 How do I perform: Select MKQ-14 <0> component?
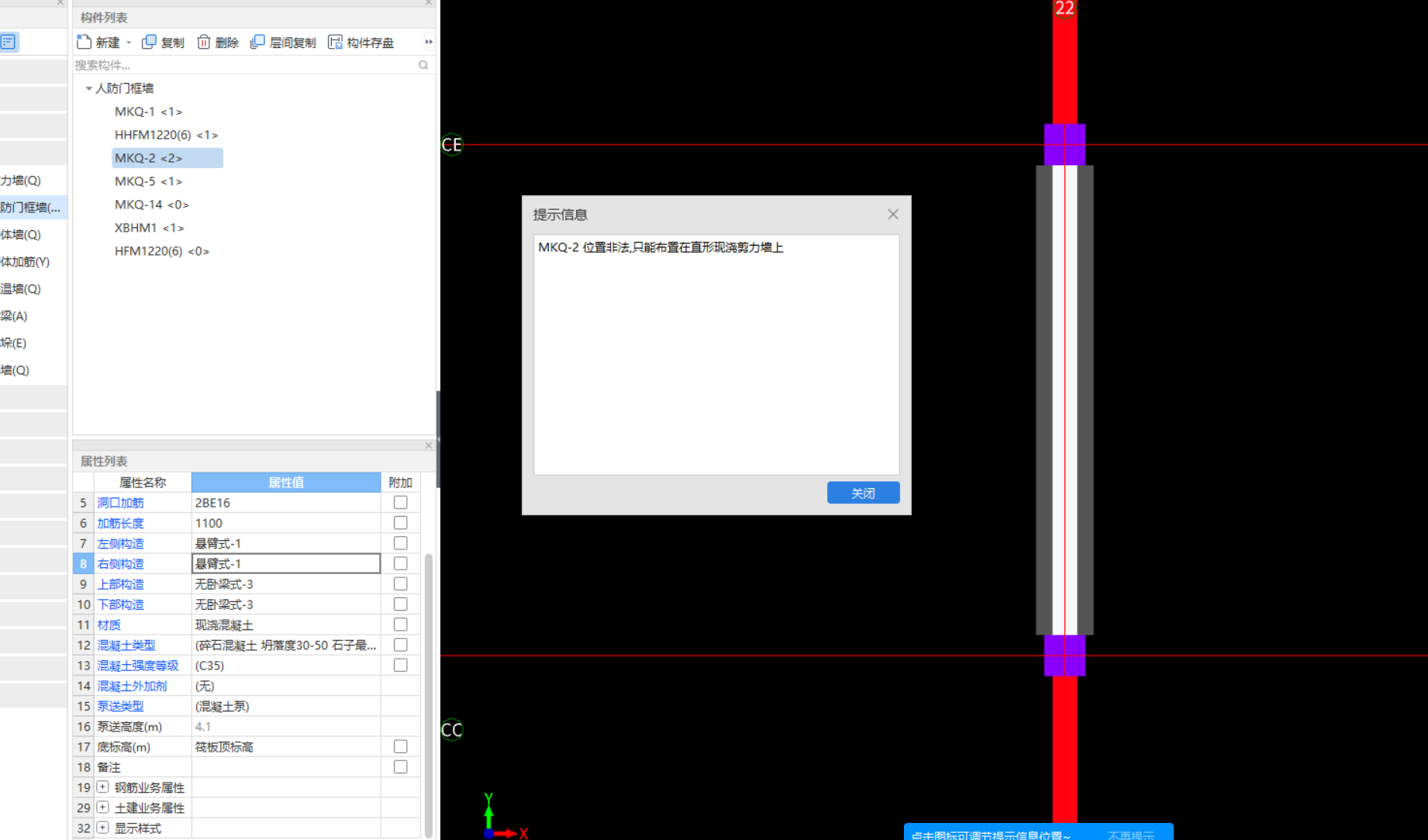pos(152,205)
